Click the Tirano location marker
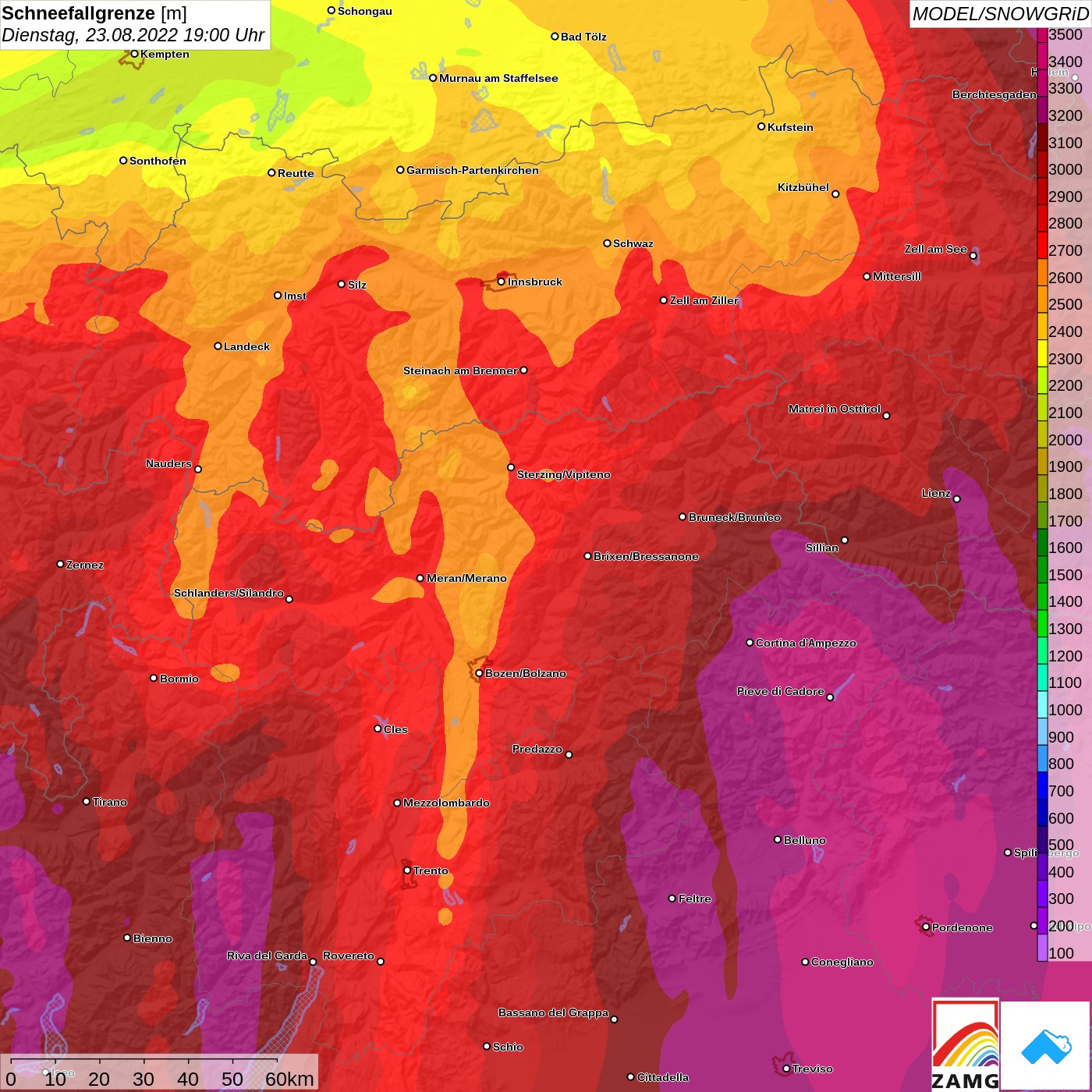Screen dimensions: 1092x1092 [87, 801]
